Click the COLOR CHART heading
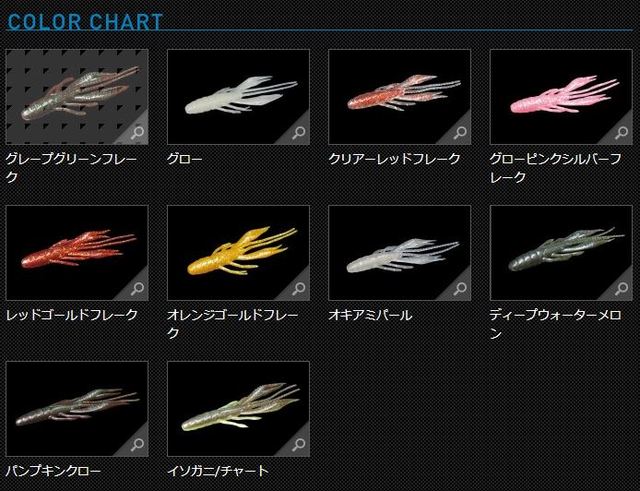The image size is (640, 491). tap(85, 22)
